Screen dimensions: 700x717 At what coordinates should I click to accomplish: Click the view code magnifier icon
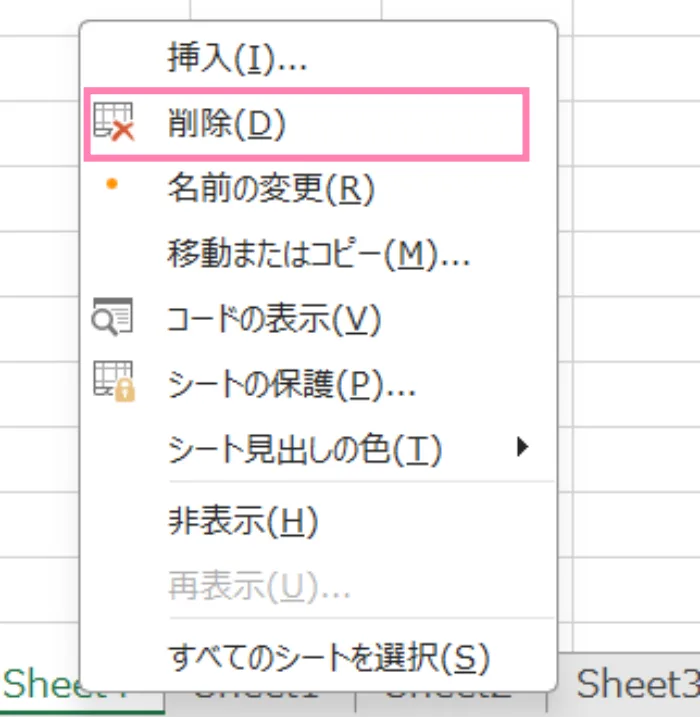[112, 317]
